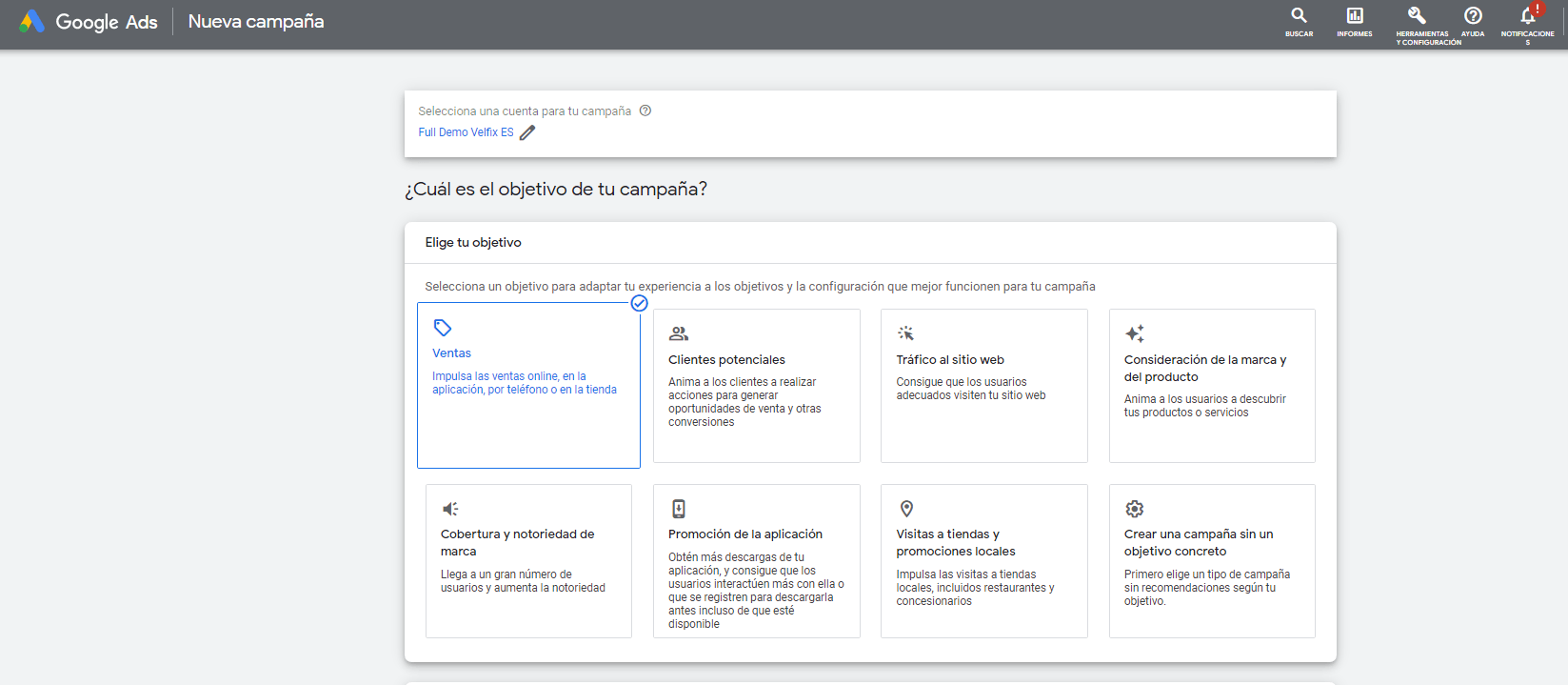
Task: Click the map pin icon for store visits
Action: [906, 509]
